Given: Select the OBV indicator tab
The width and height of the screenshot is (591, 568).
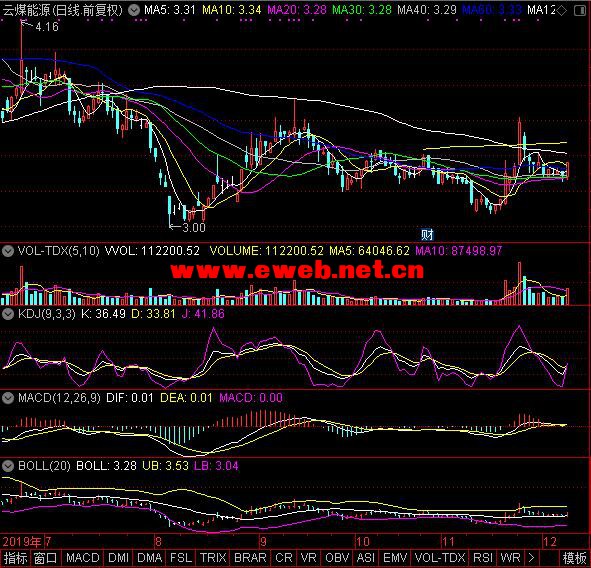Looking at the screenshot, I should coord(337,558).
